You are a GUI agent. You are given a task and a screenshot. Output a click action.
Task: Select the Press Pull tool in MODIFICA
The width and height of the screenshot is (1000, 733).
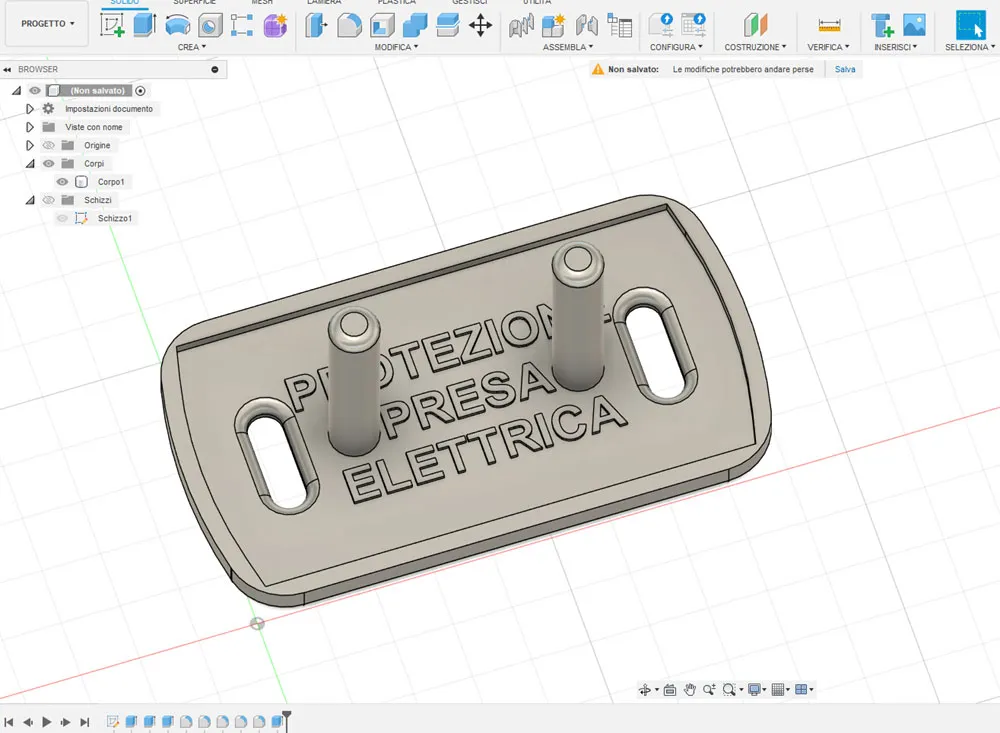[316, 25]
